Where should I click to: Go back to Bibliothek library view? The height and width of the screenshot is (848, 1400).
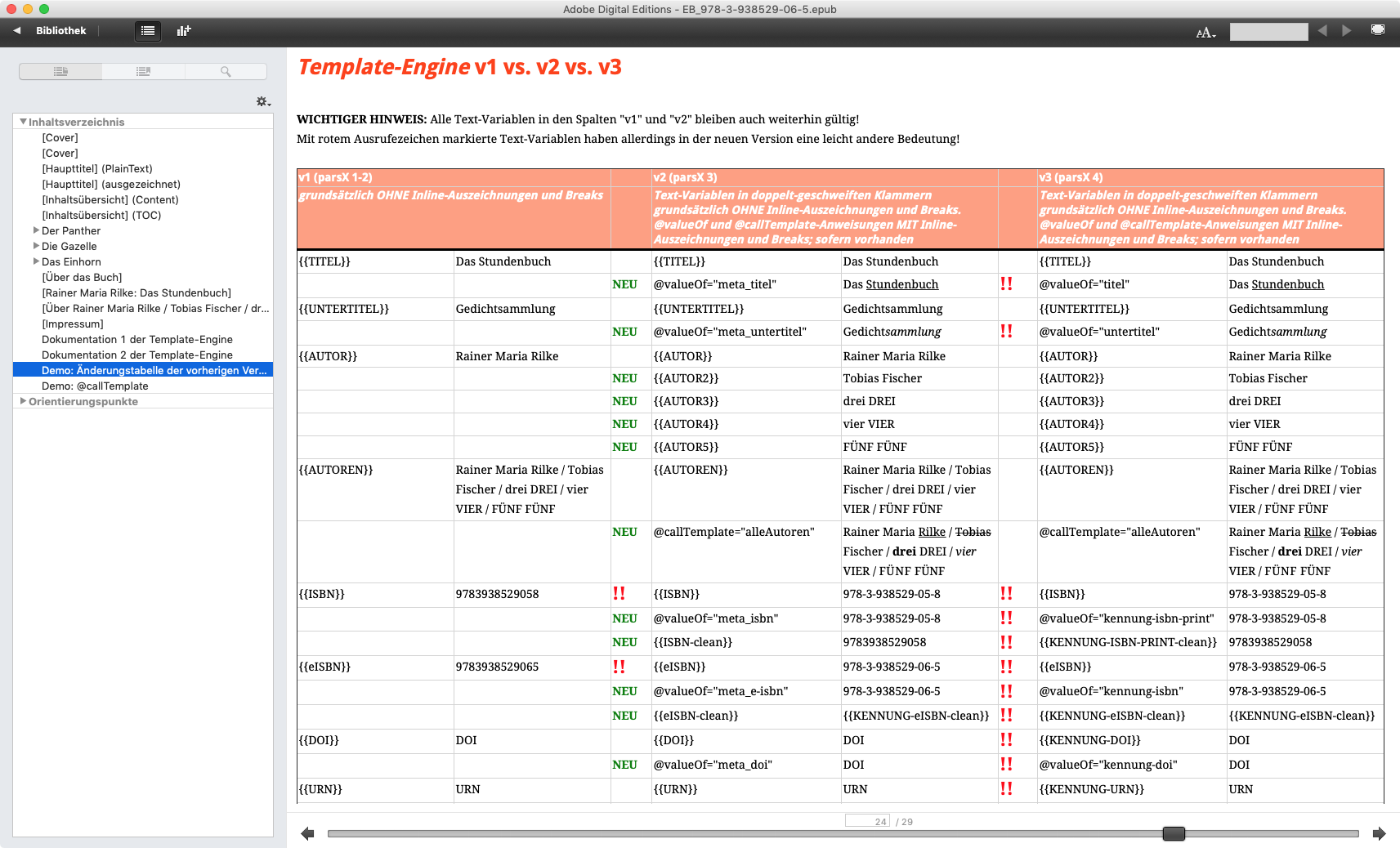pyautogui.click(x=60, y=31)
